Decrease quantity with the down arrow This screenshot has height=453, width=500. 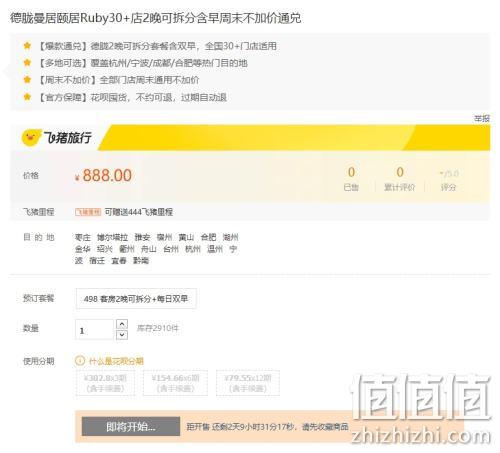point(122,335)
